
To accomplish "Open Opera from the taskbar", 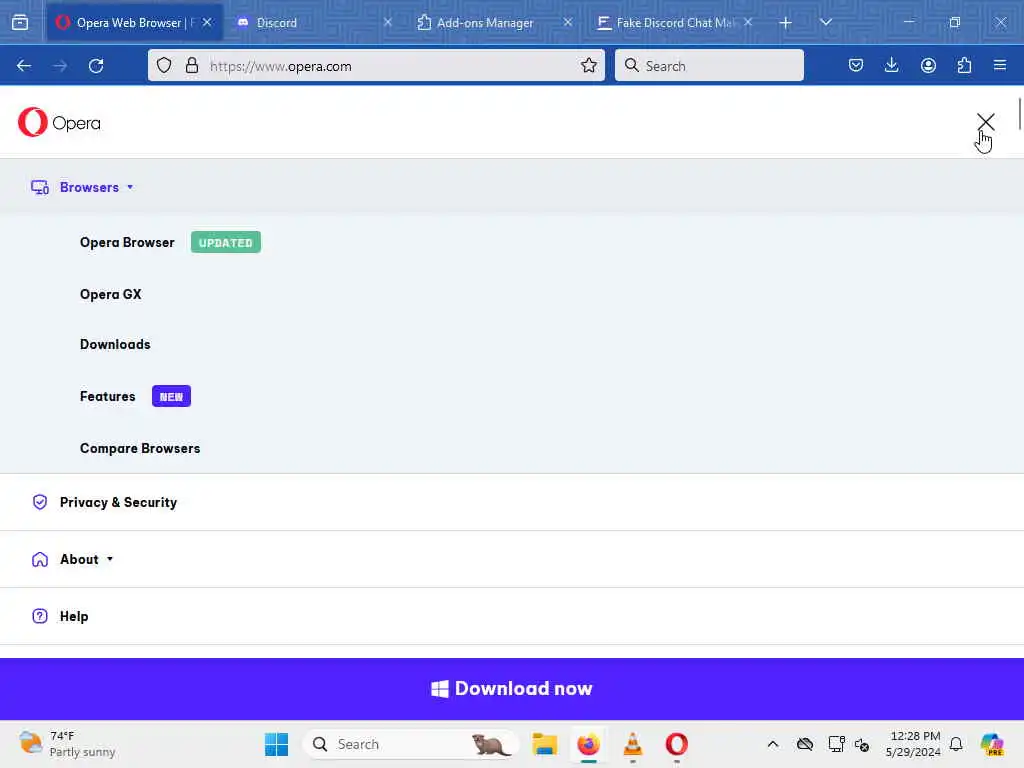I will tap(677, 744).
